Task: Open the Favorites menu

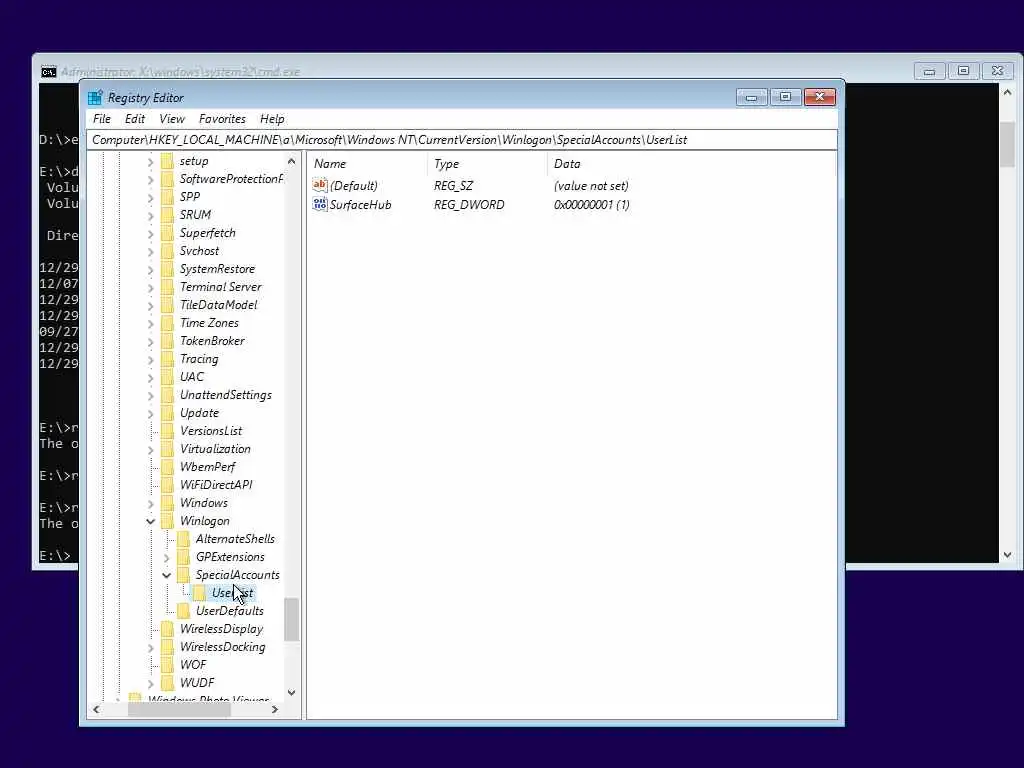Action: pos(222,119)
